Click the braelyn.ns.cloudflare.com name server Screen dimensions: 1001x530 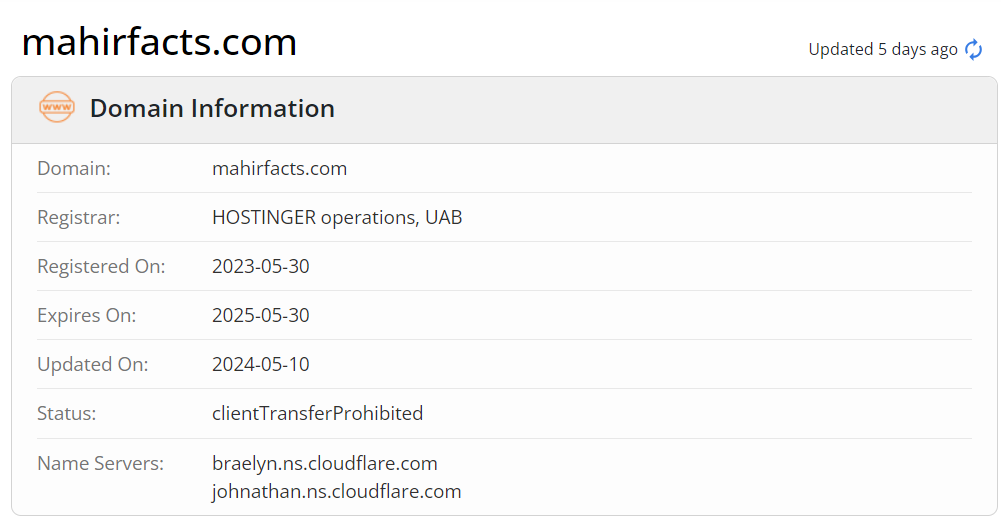[x=324, y=463]
